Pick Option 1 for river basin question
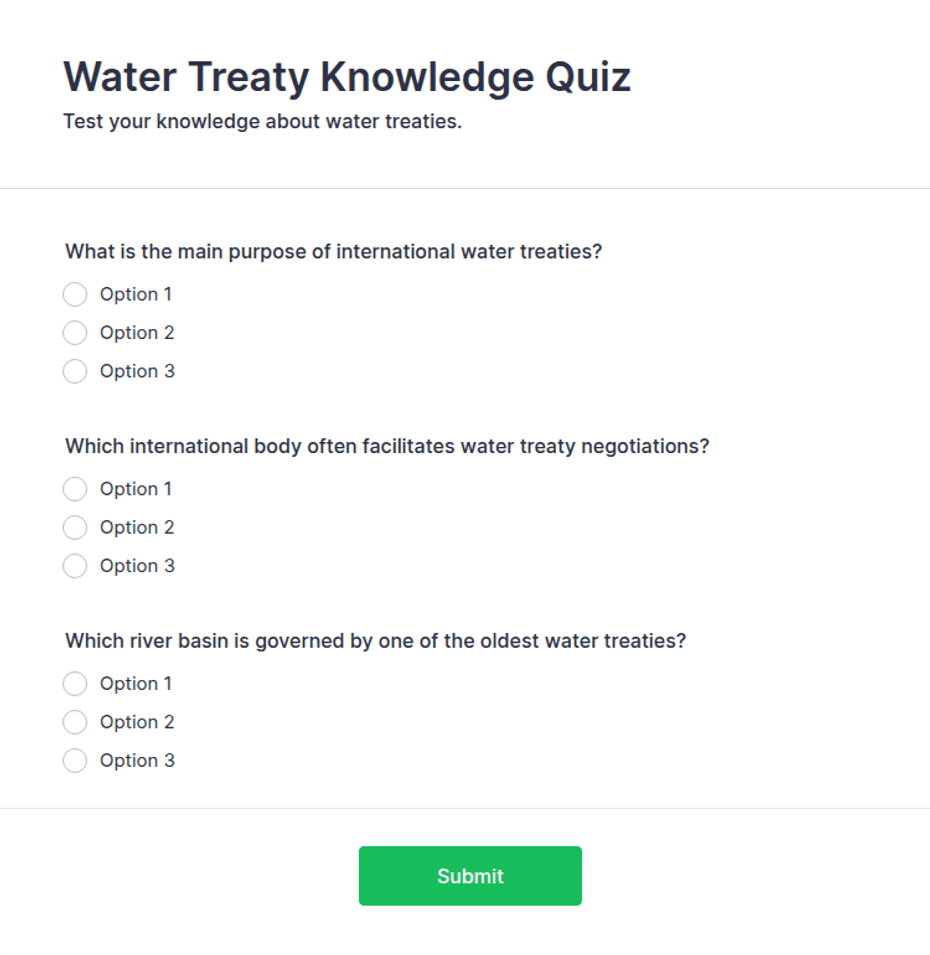The height and width of the screenshot is (955, 930). 75,683
